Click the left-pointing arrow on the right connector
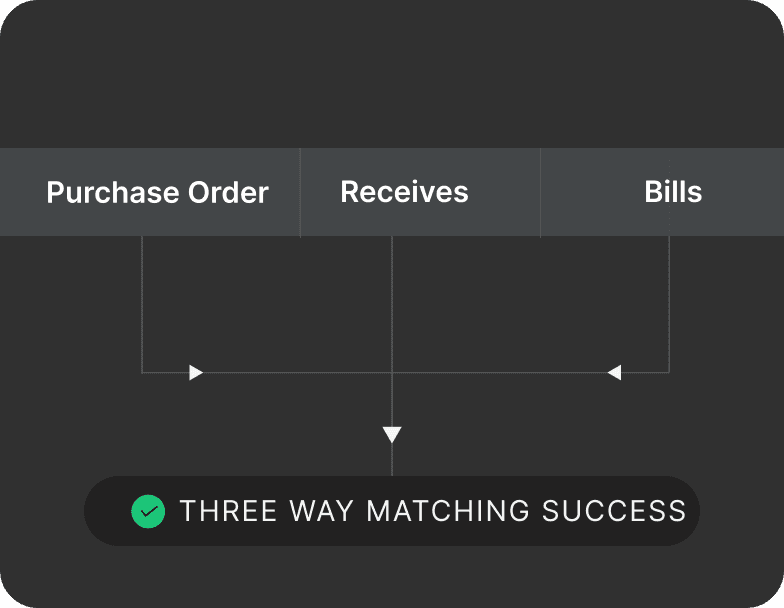This screenshot has width=784, height=608. (x=614, y=373)
